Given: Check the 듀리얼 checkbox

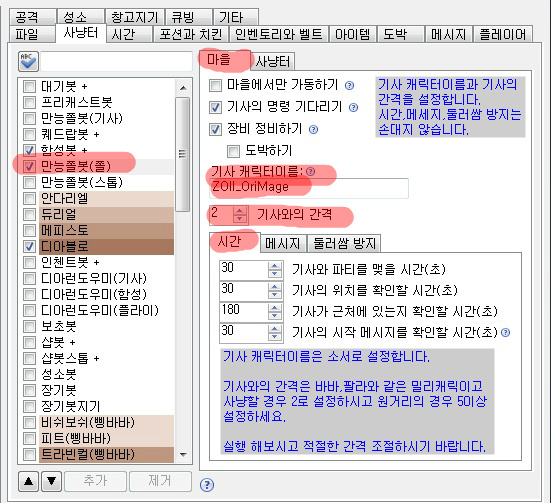Looking at the screenshot, I should click(30, 214).
